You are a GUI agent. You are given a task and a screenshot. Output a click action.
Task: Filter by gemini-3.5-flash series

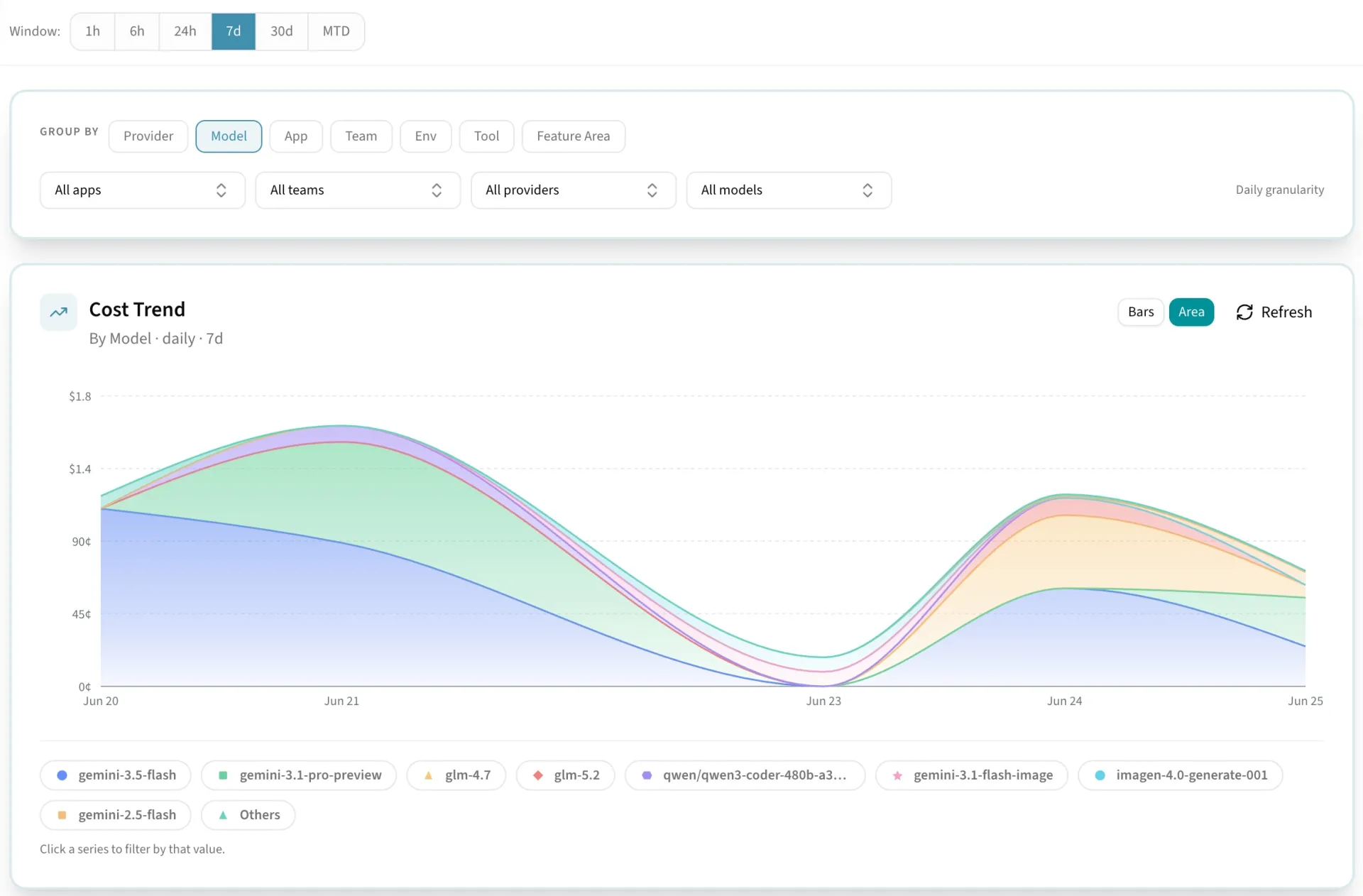(116, 775)
